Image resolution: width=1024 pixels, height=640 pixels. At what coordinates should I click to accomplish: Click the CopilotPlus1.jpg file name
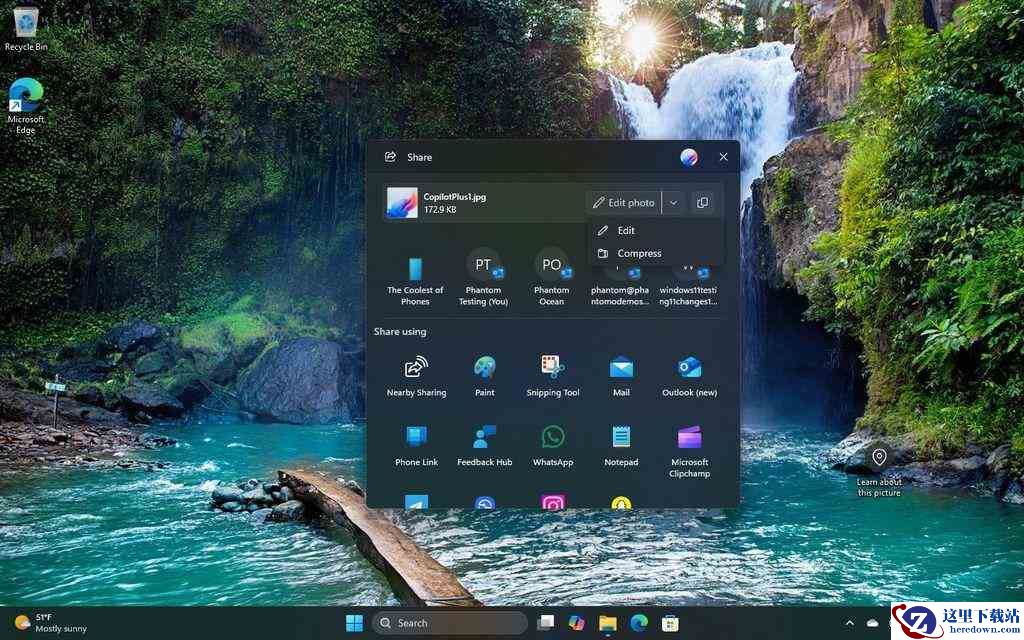tap(455, 197)
